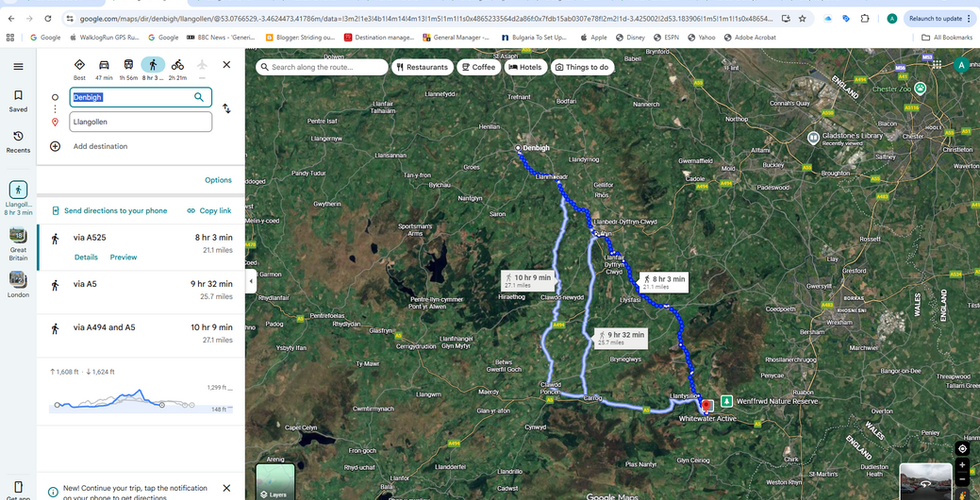Screen dimensions: 980x500
Task: Select the via A525 route
Action: (141, 248)
